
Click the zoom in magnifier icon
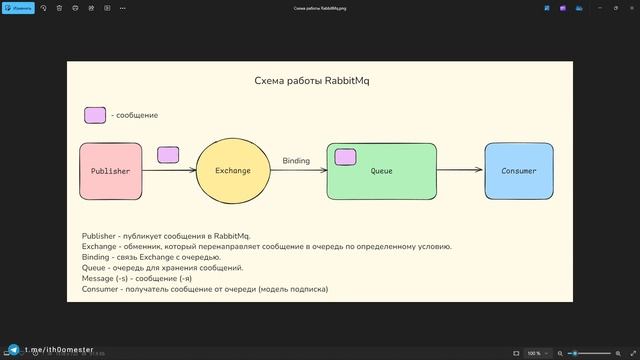[618, 353]
